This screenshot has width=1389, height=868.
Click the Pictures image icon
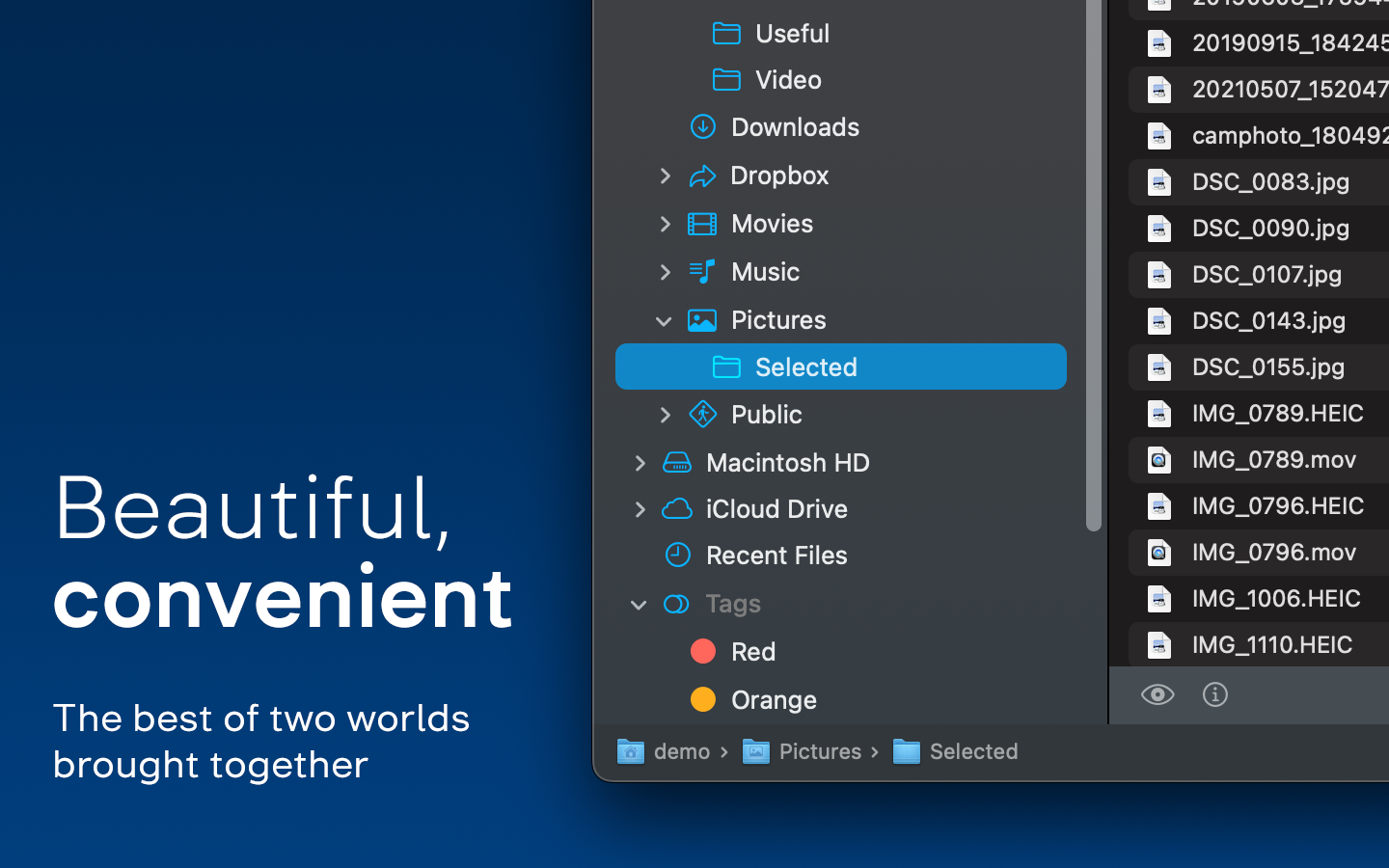point(702,320)
